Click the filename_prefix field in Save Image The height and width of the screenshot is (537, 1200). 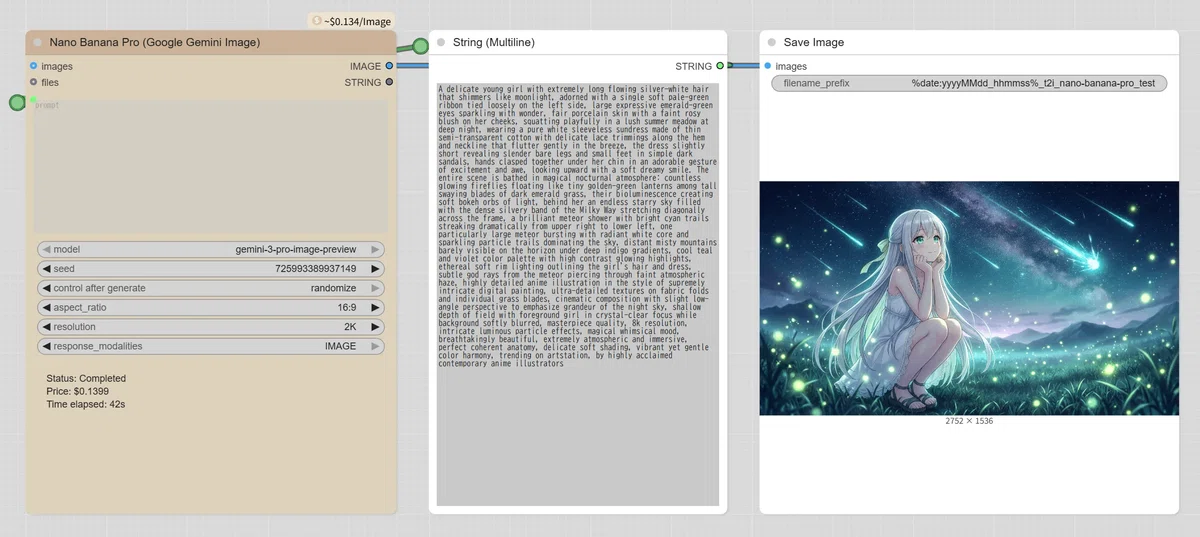pos(969,83)
